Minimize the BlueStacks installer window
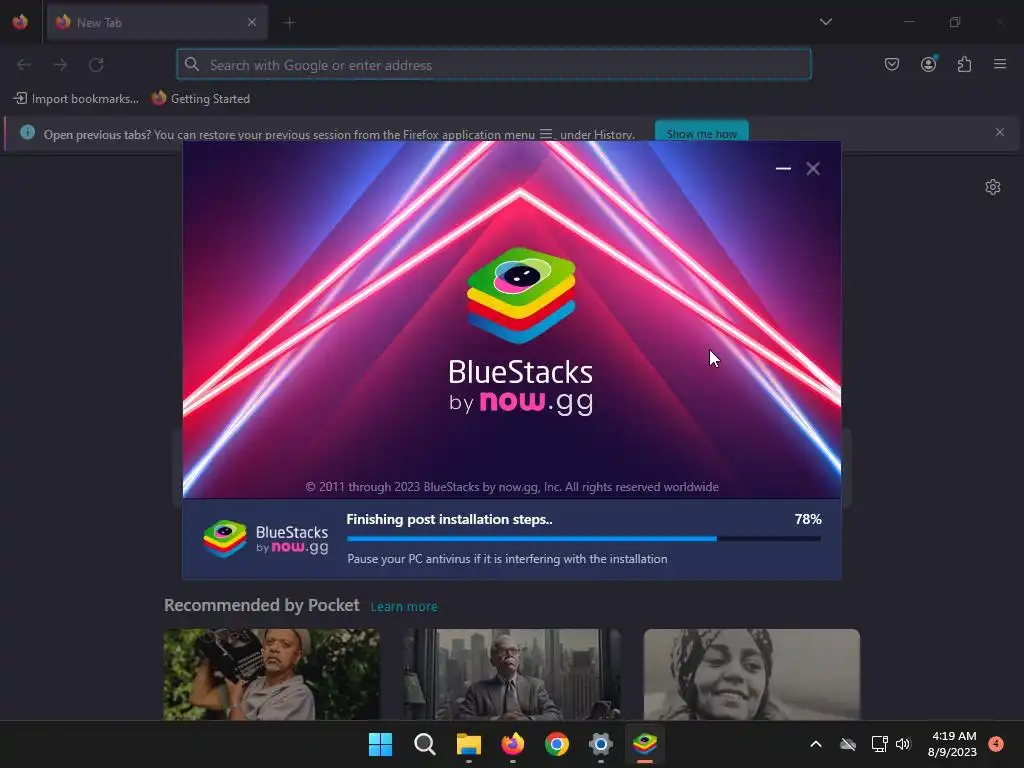This screenshot has height=768, width=1024. pyautogui.click(x=783, y=168)
